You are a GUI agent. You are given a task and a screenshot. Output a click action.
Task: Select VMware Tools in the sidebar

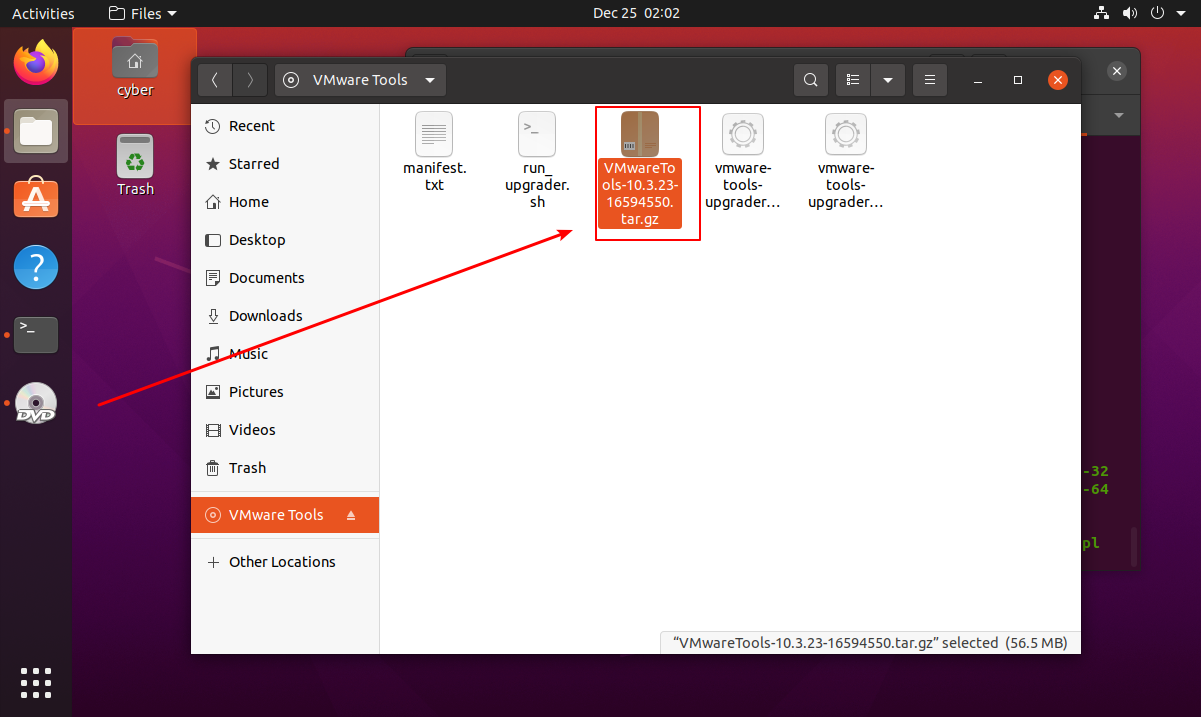pyautogui.click(x=285, y=515)
